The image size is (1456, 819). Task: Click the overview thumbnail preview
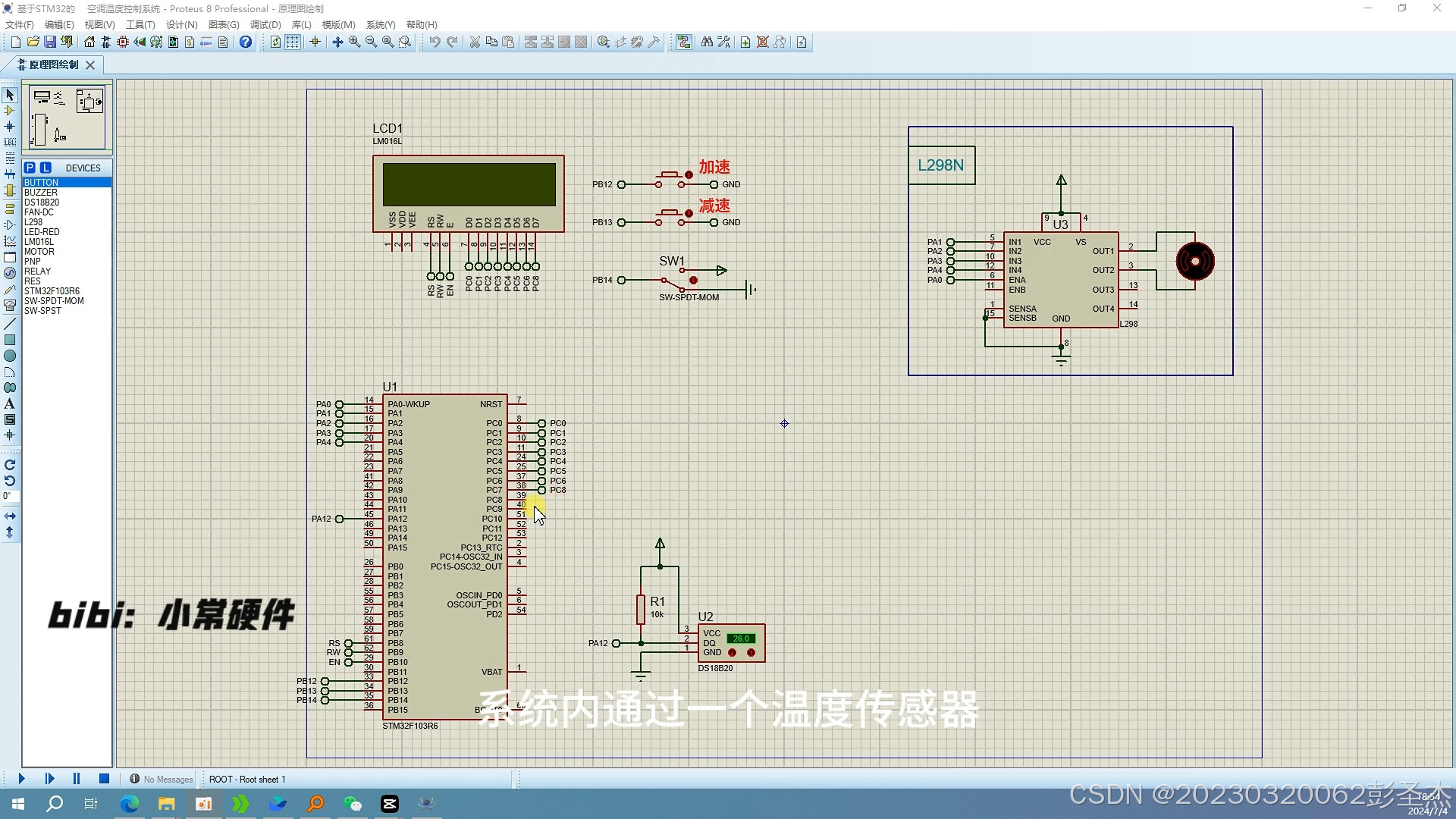click(x=67, y=116)
